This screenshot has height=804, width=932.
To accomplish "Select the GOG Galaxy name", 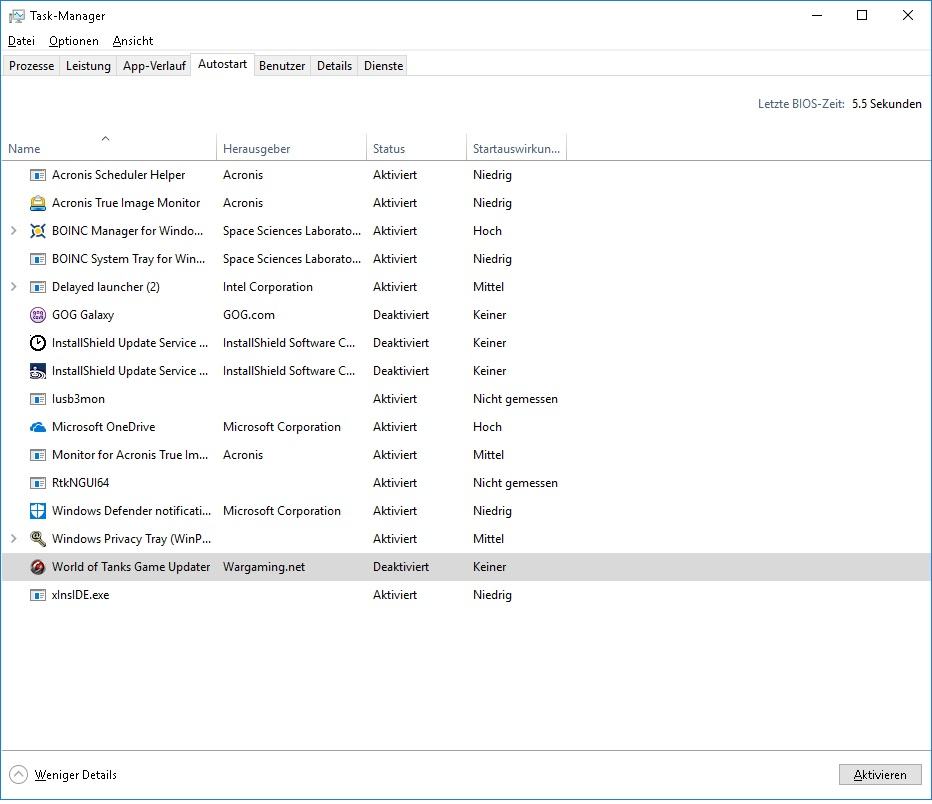I will tap(83, 315).
